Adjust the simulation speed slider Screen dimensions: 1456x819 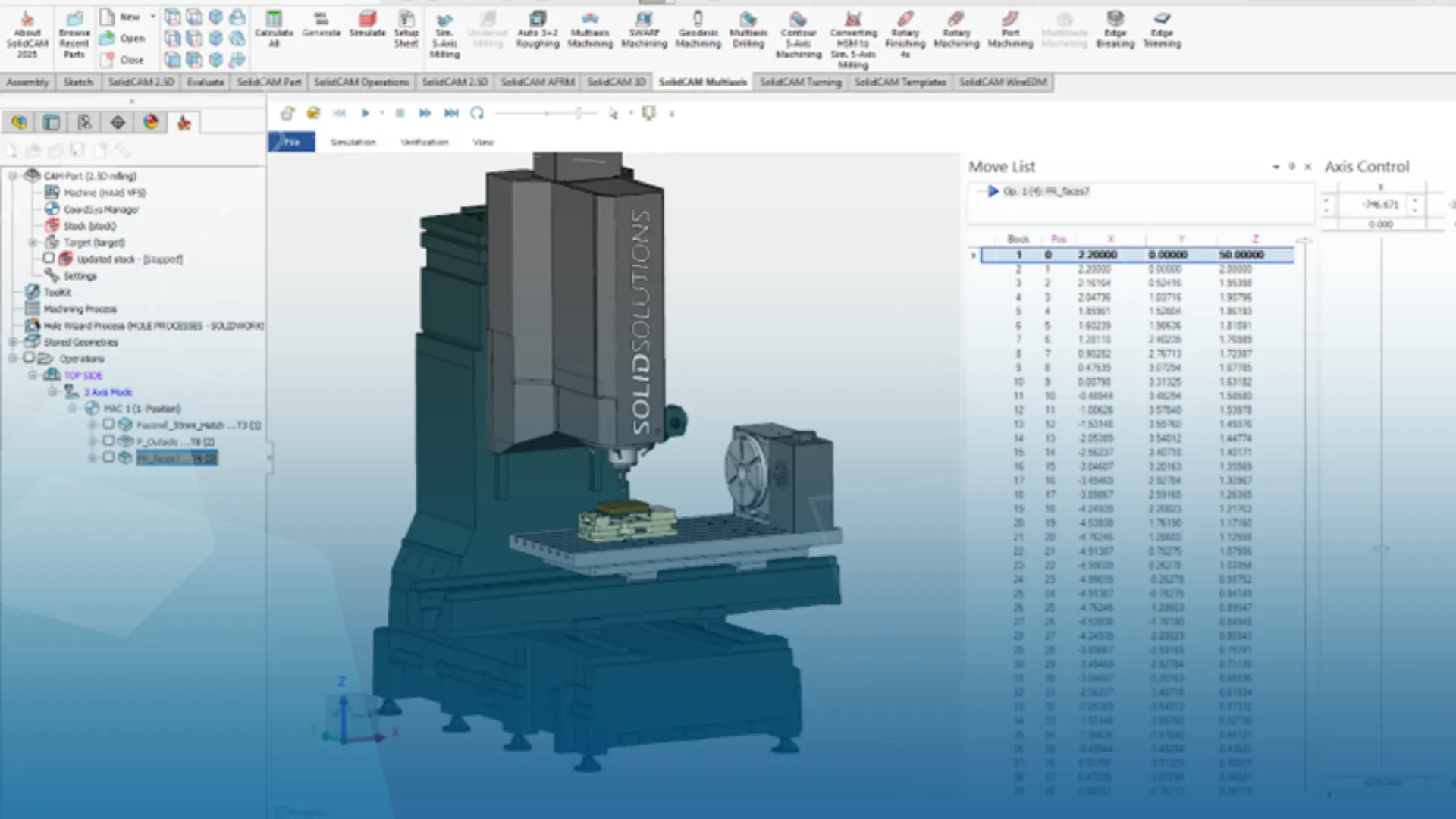coord(578,114)
